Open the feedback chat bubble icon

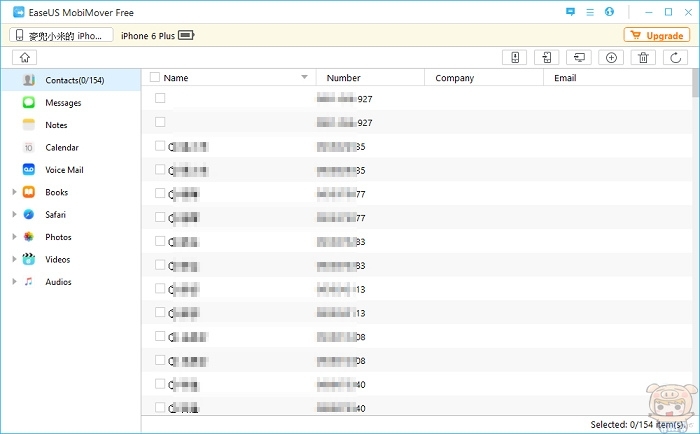(x=570, y=12)
